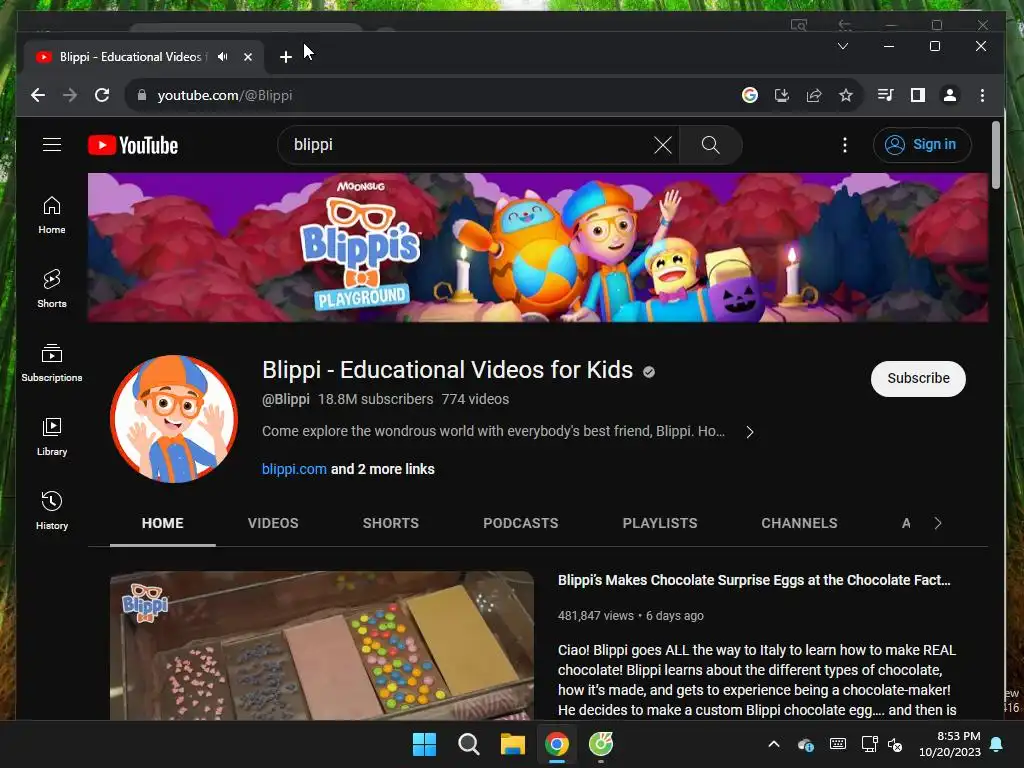Click the Blippi channel avatar
Screen dimensions: 1024x768
174,419
